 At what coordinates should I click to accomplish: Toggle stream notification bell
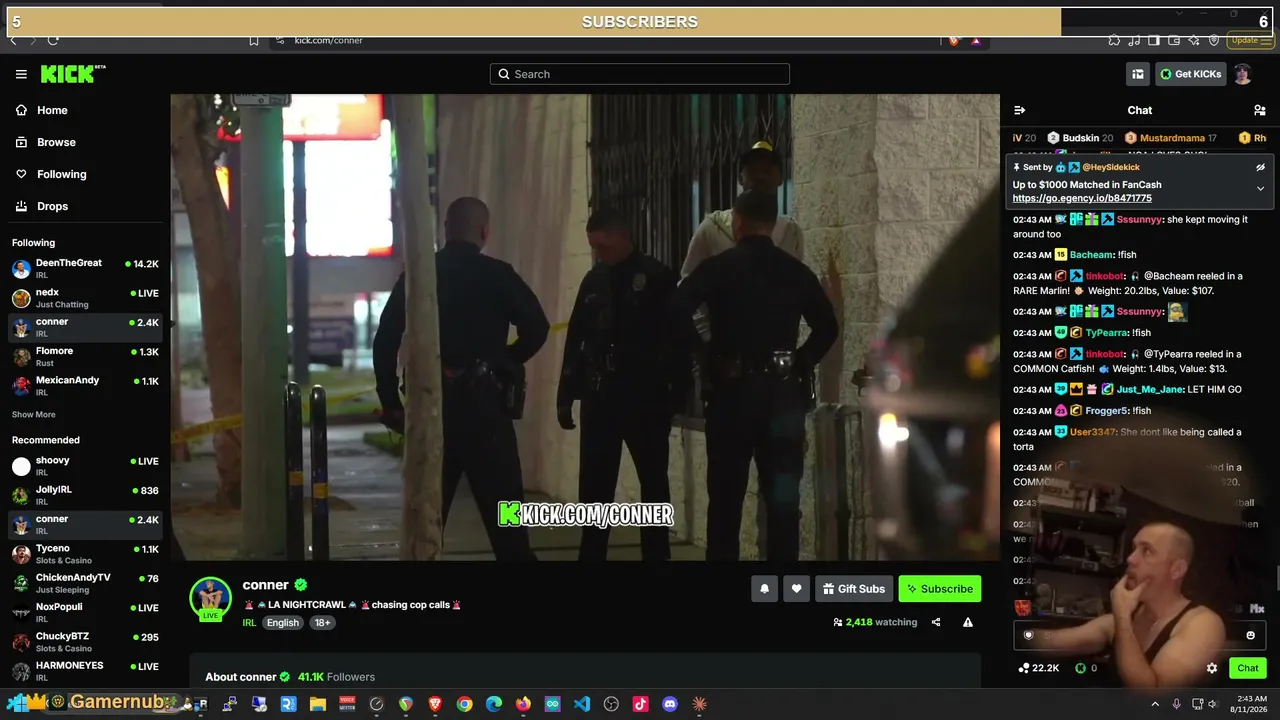[x=764, y=589]
